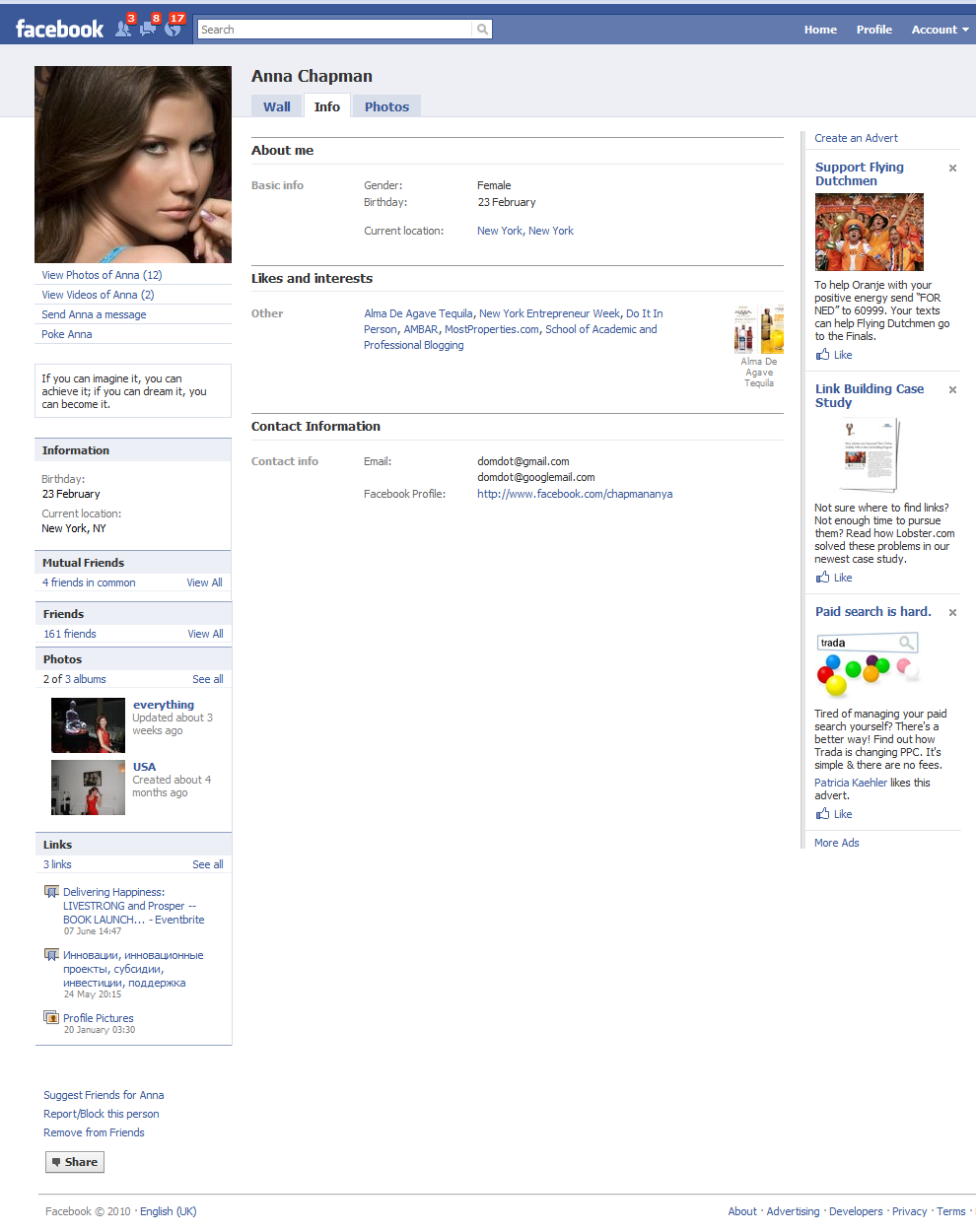Open the 161 friends link

[x=70, y=634]
